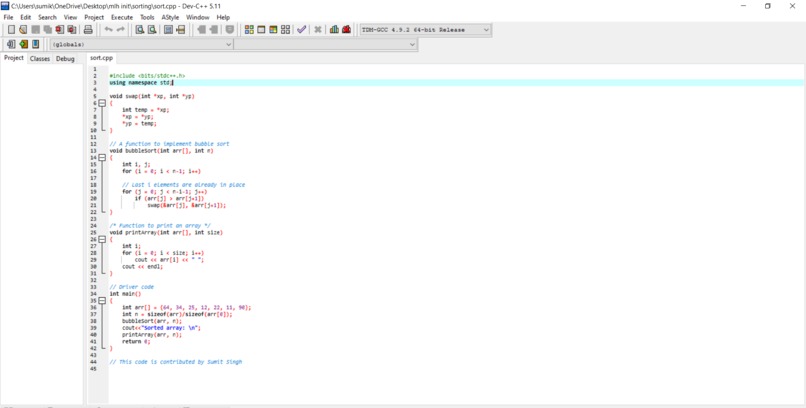Click 'void printArray(int arr[], int size)' line
The image size is (806, 408).
click(166, 232)
